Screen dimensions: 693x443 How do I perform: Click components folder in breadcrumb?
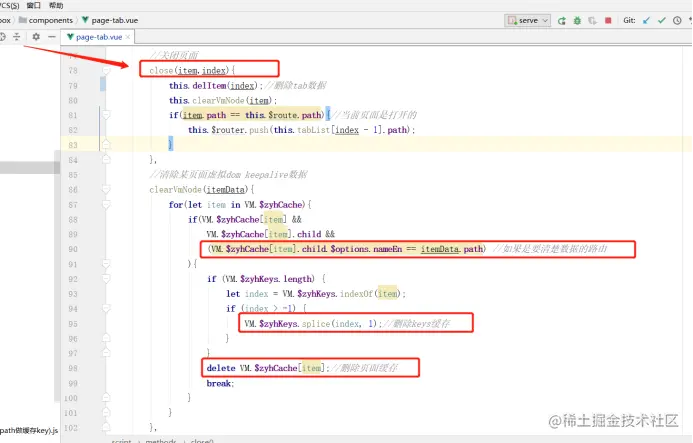[x=46, y=20]
